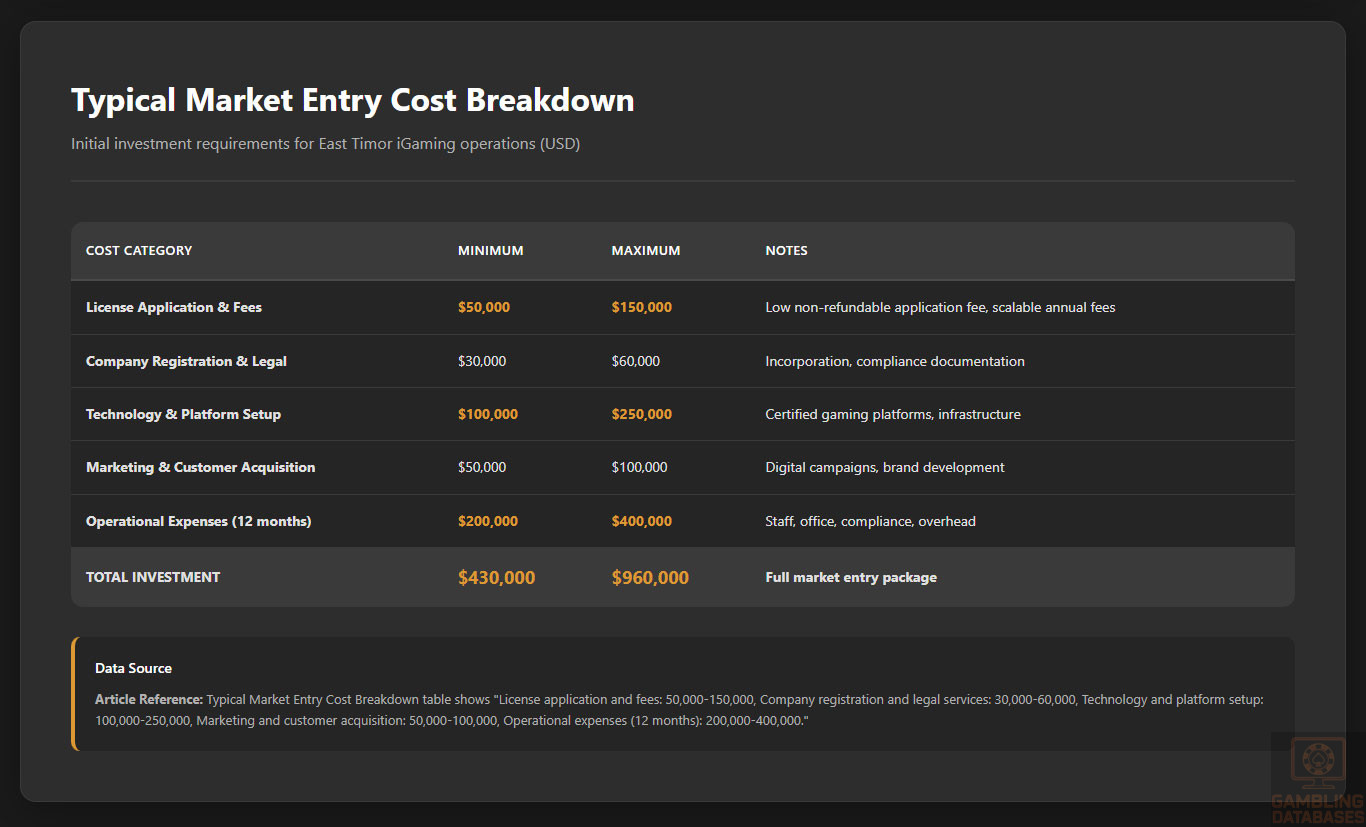Click the Cost Category column header
The width and height of the screenshot is (1366, 827).
[139, 250]
